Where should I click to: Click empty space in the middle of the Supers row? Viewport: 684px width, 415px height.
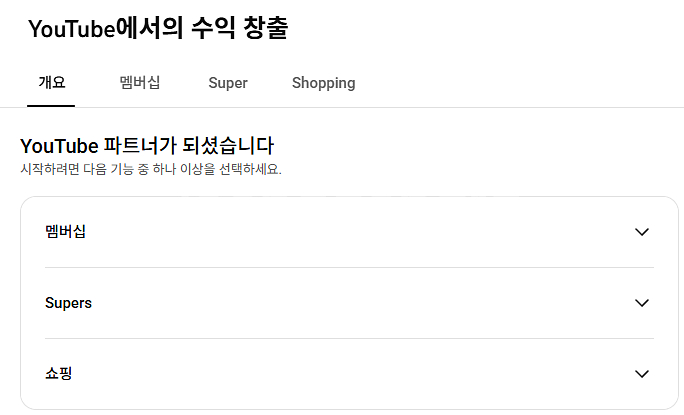[350, 303]
